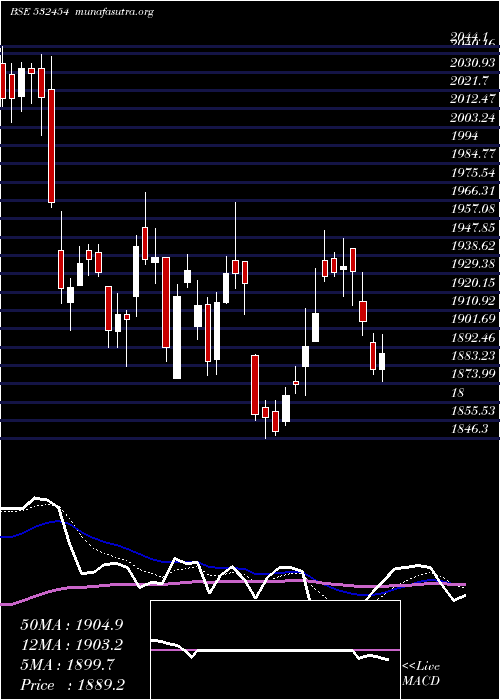Click price label 1947.85
This screenshot has width=500, height=700.
click(x=473, y=228)
